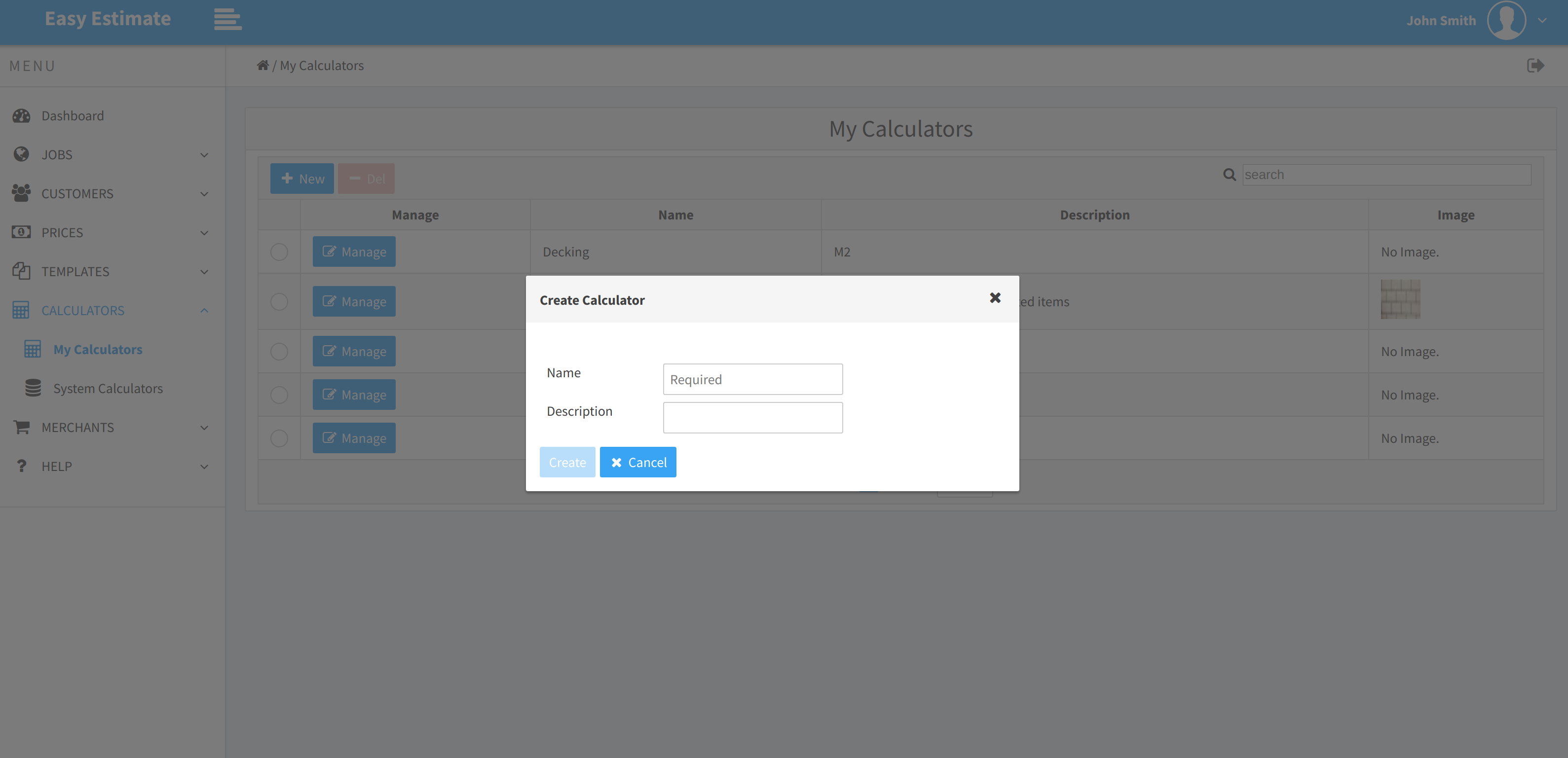Collapse the CALCULATORS menu chevron

point(205,310)
